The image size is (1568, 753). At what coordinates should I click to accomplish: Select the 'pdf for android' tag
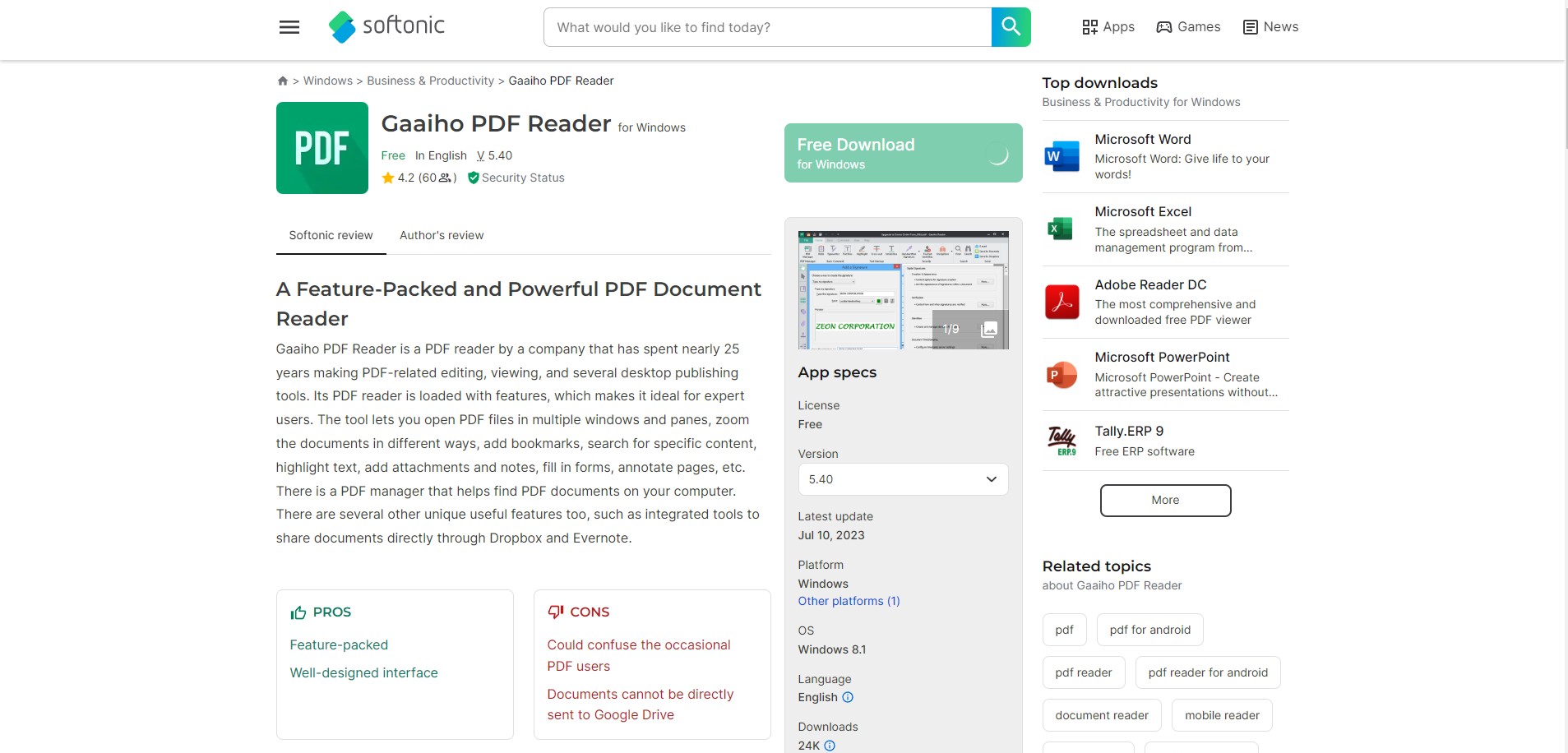click(1149, 630)
